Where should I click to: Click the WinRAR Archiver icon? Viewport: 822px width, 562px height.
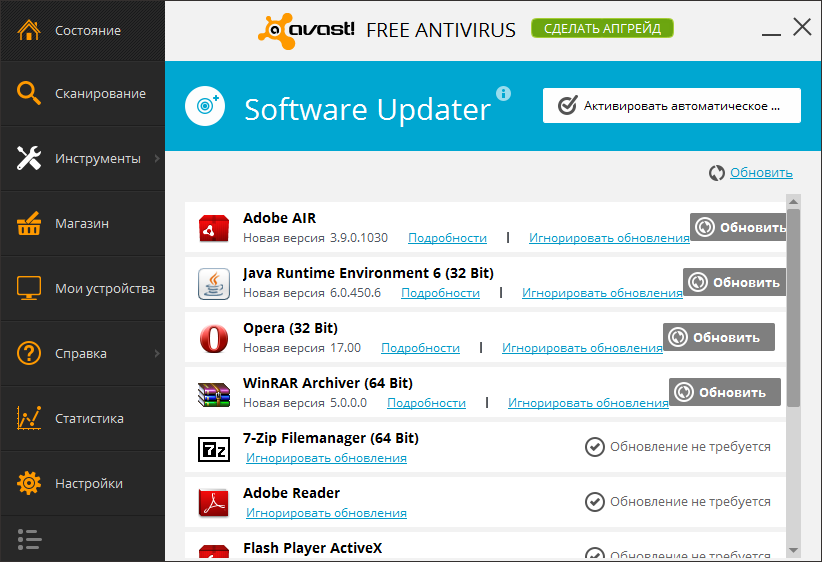[214, 394]
